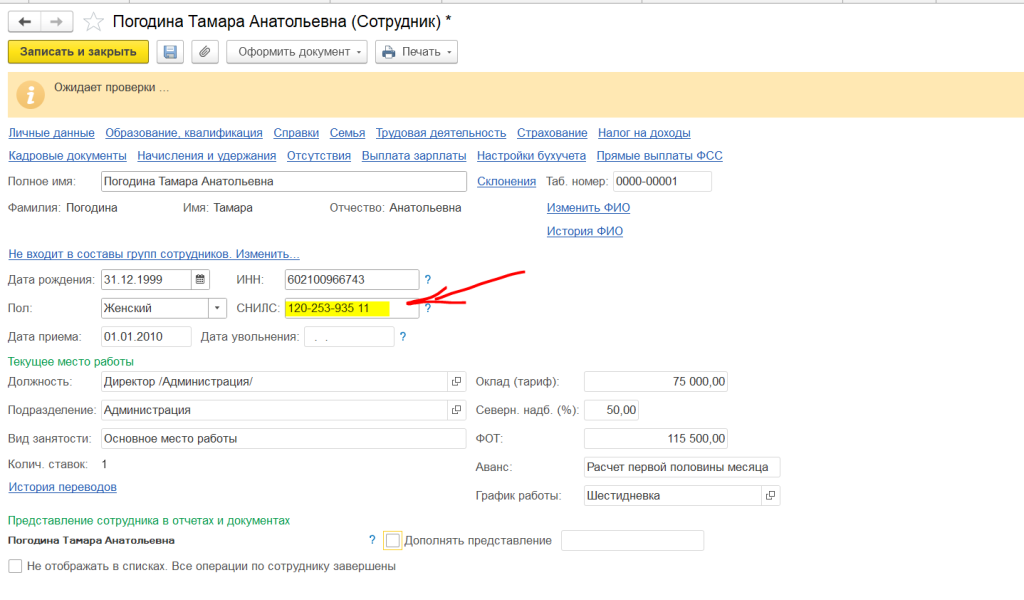Viewport: 1024px width, 600px height.
Task: Go to Начисления и удержания section
Action: (x=206, y=156)
